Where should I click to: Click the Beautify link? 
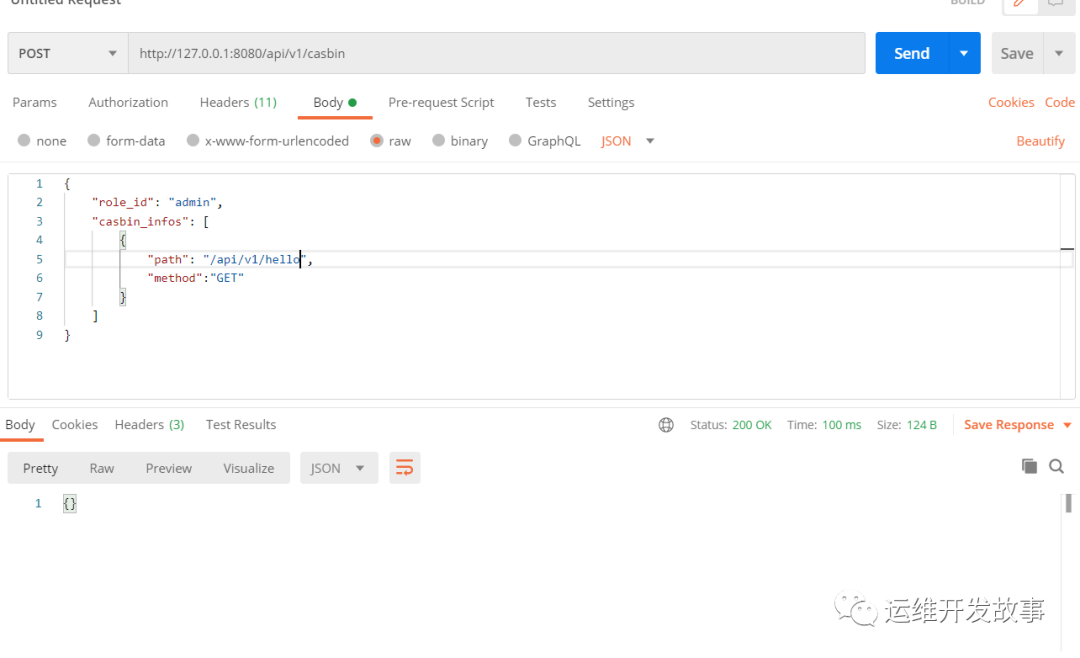pos(1041,141)
